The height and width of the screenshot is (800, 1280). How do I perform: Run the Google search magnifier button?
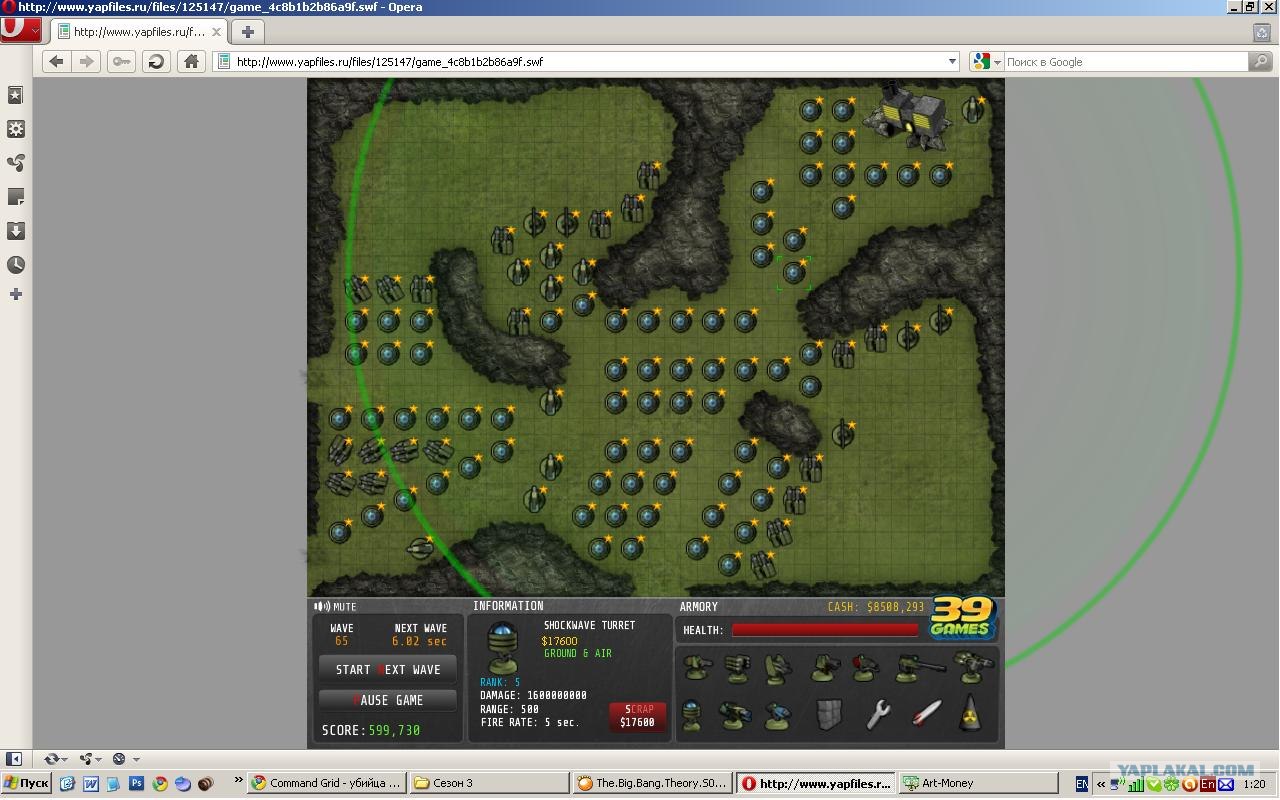pos(1261,62)
